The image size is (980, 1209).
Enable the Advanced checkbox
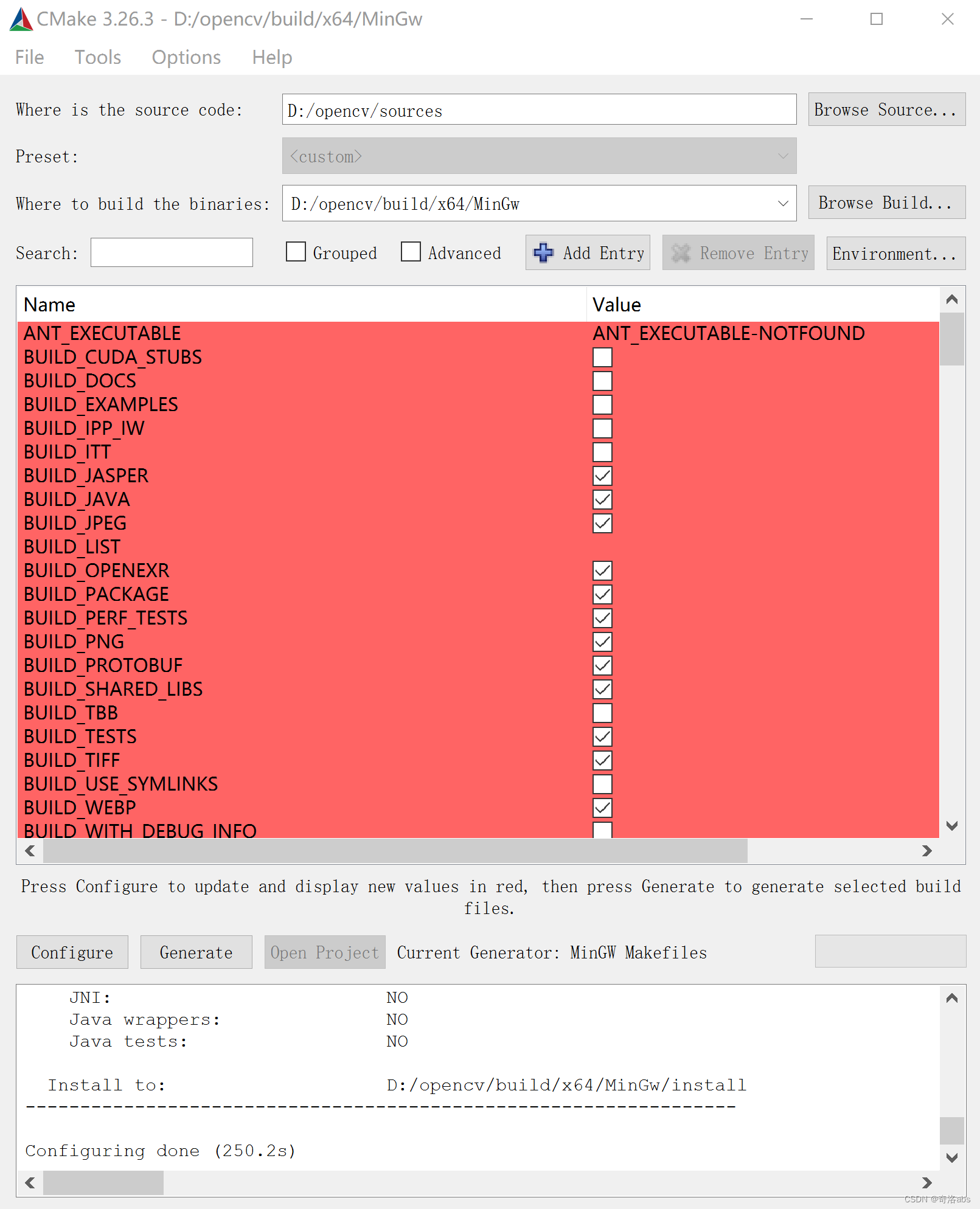tap(411, 252)
